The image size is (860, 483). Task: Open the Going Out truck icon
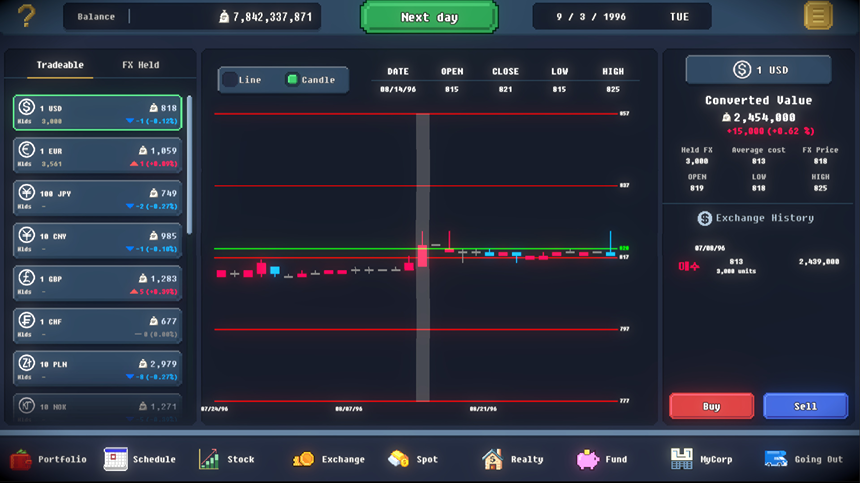776,459
